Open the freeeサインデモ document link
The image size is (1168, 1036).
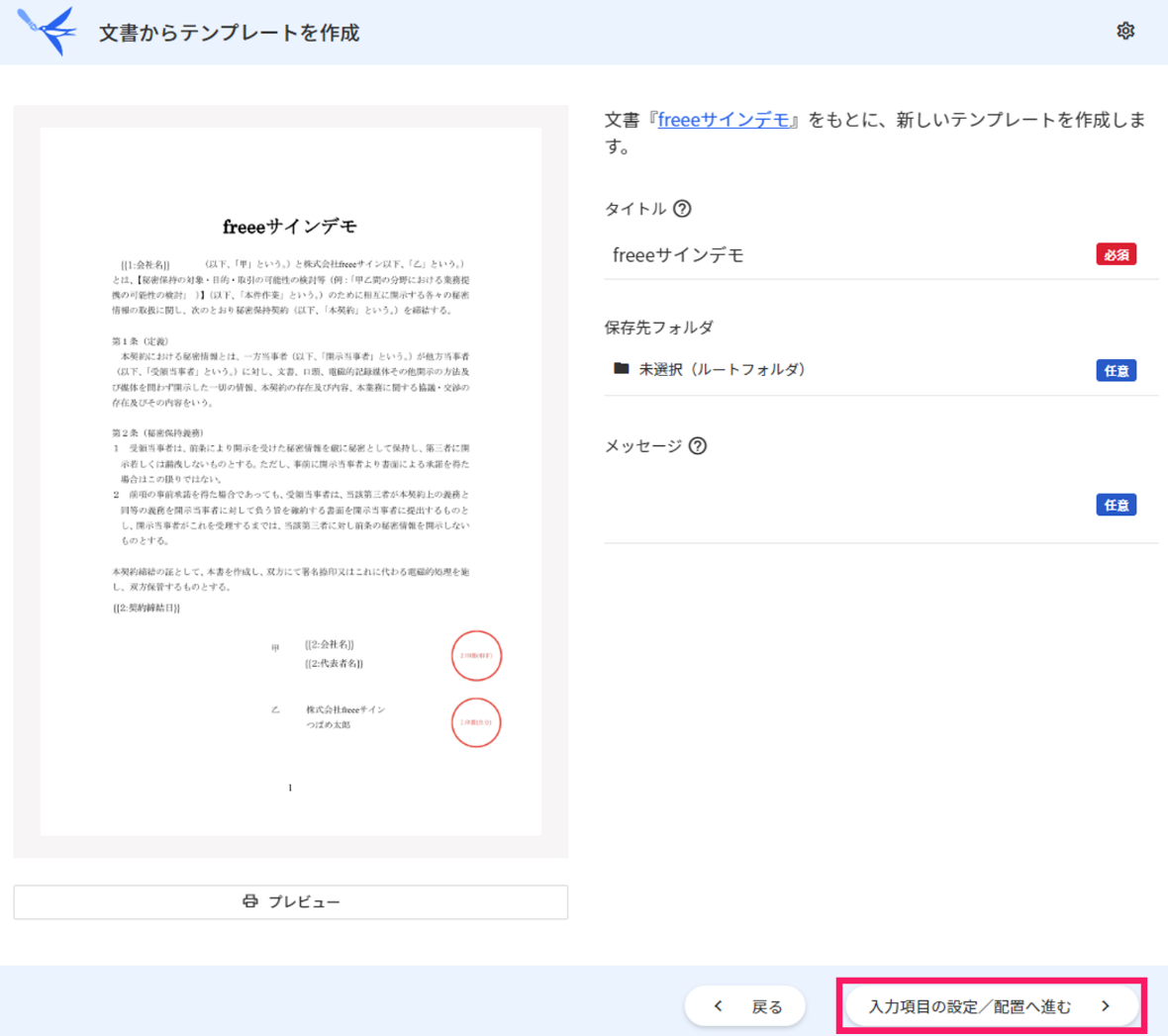pos(724,120)
